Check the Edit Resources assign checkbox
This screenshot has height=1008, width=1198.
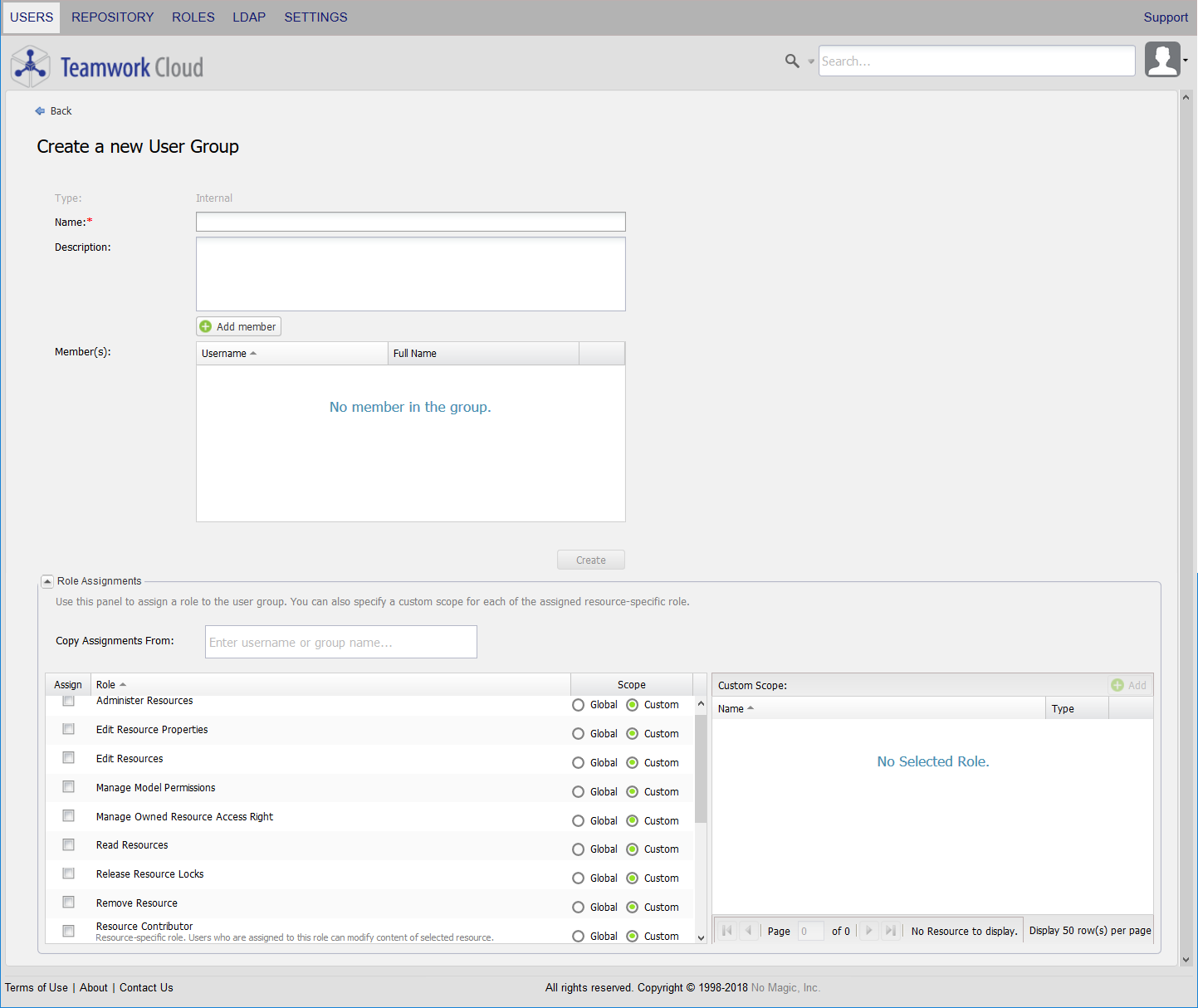coord(69,758)
